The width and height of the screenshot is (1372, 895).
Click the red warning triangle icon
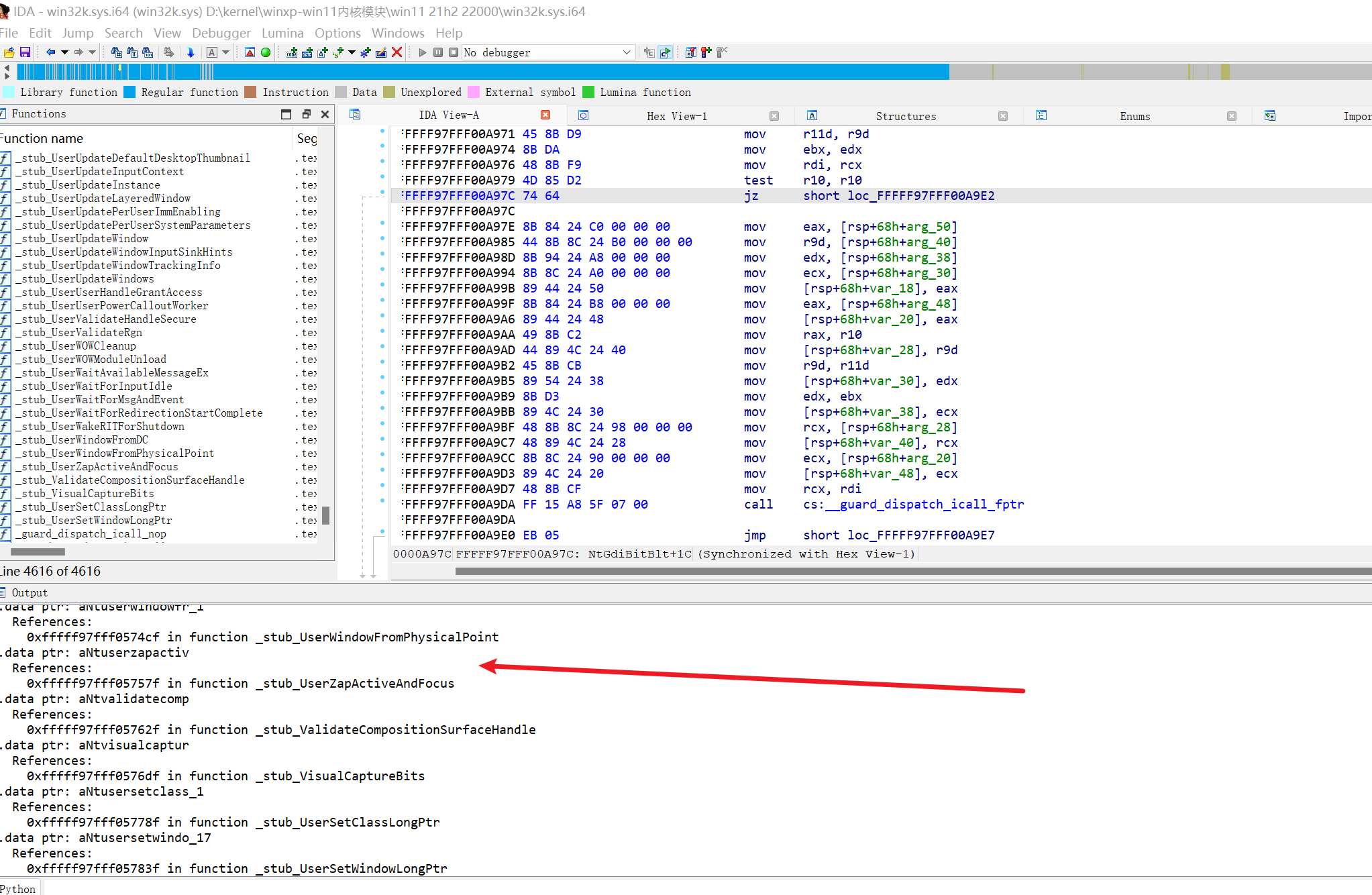click(x=250, y=52)
